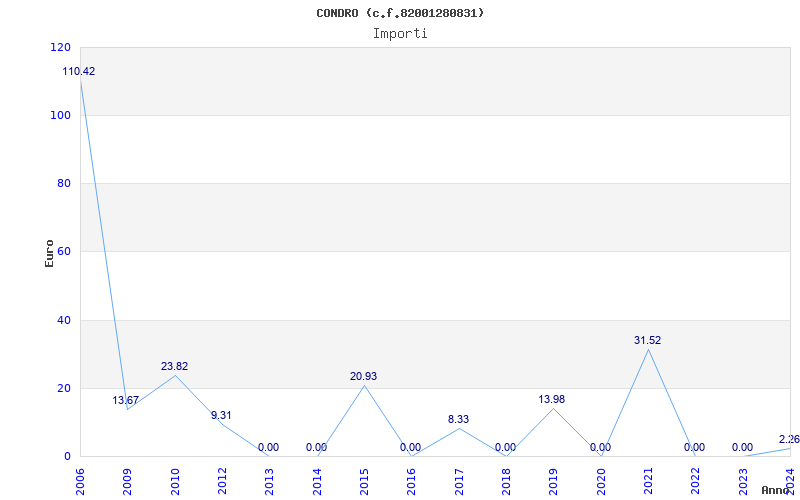This screenshot has height=500, width=800.
Task: Click the 80 y-axis tick label
Action: pyautogui.click(x=63, y=183)
